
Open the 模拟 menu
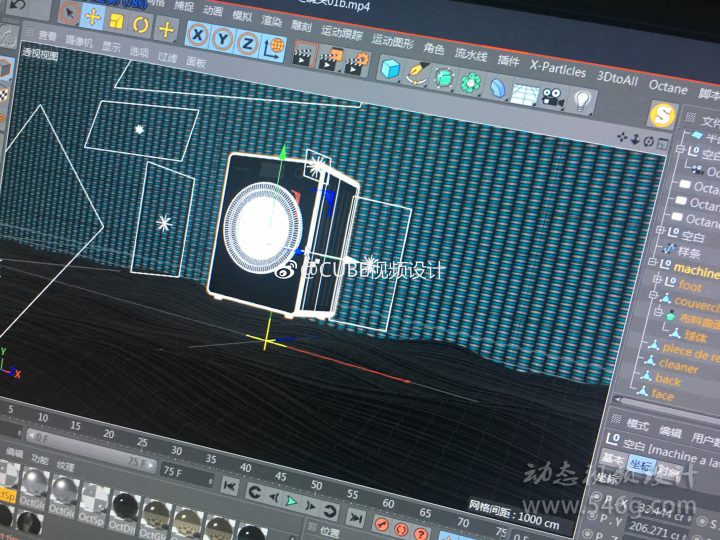[242, 15]
